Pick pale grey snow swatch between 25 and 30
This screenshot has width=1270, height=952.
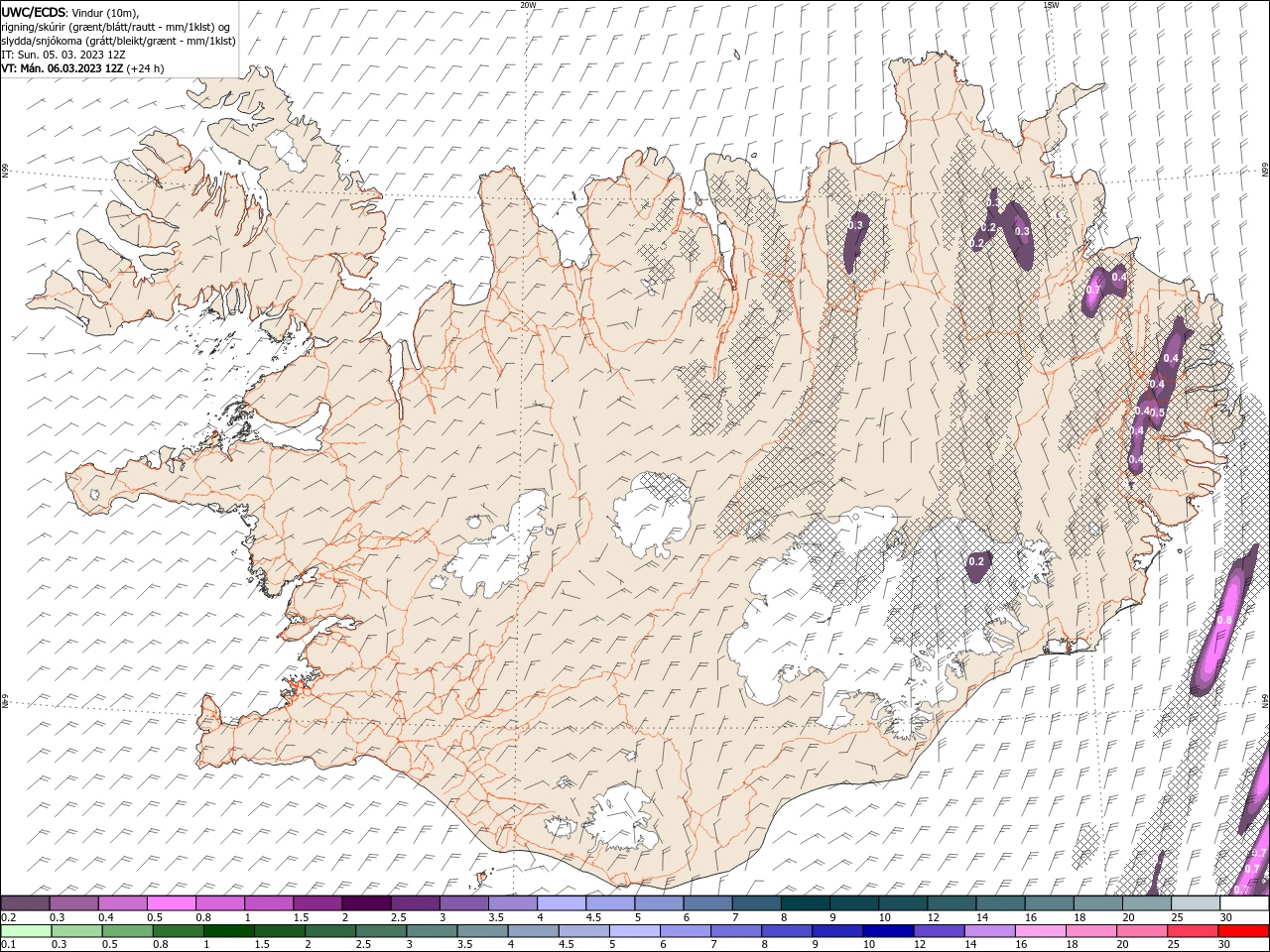tap(1196, 903)
